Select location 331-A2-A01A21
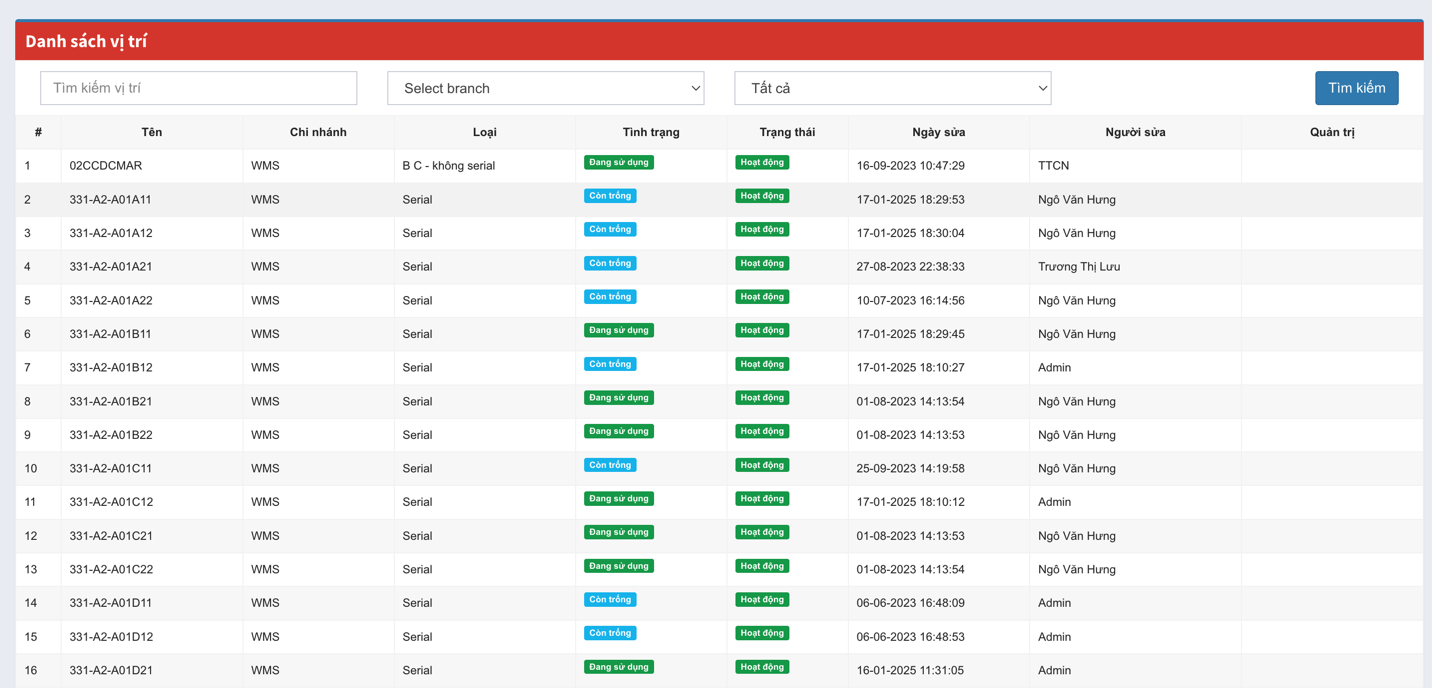The width and height of the screenshot is (1433, 688). coord(111,267)
